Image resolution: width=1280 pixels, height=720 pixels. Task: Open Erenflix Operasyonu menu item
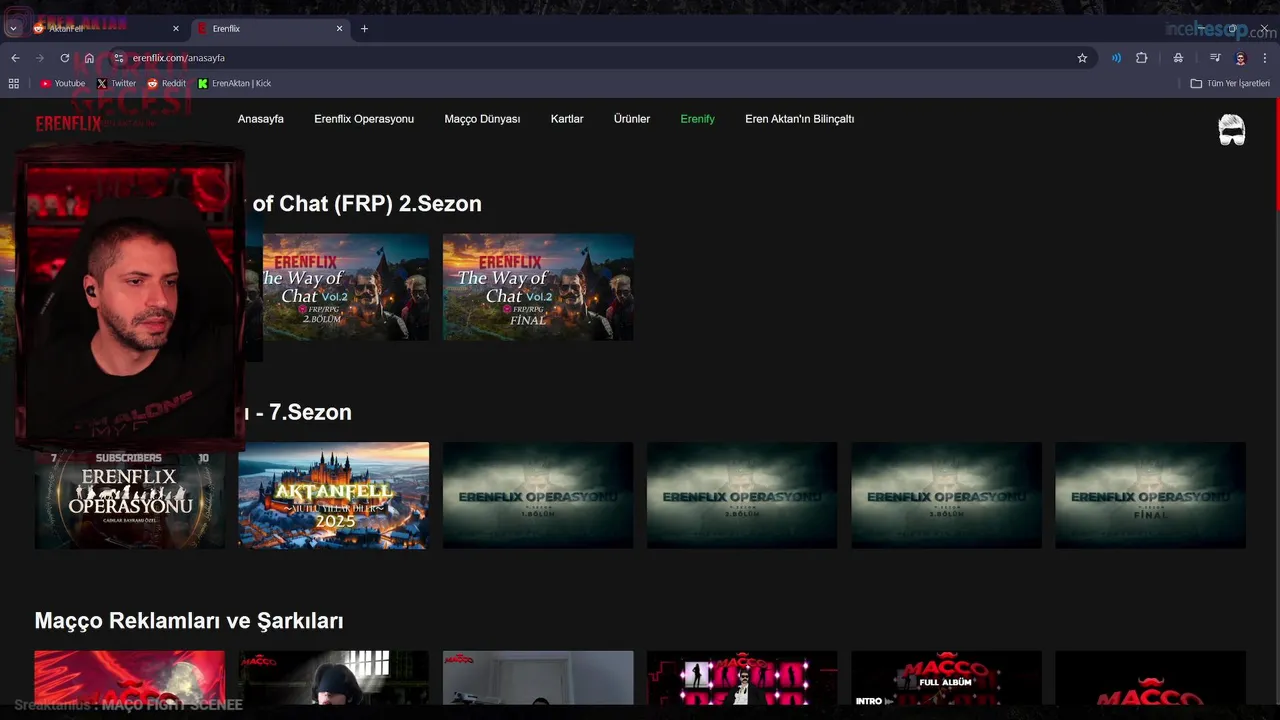tap(364, 119)
